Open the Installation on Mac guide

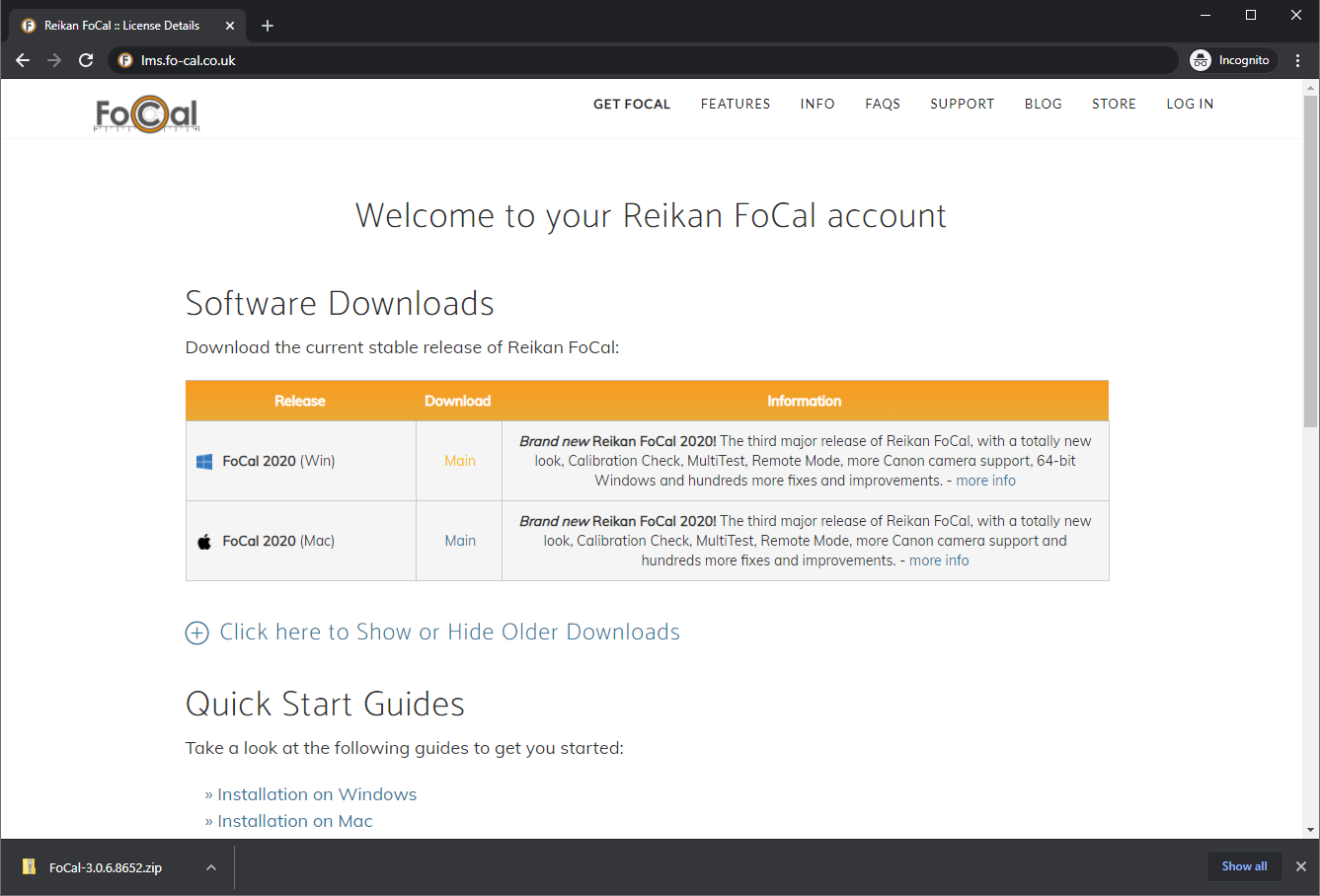click(x=295, y=821)
